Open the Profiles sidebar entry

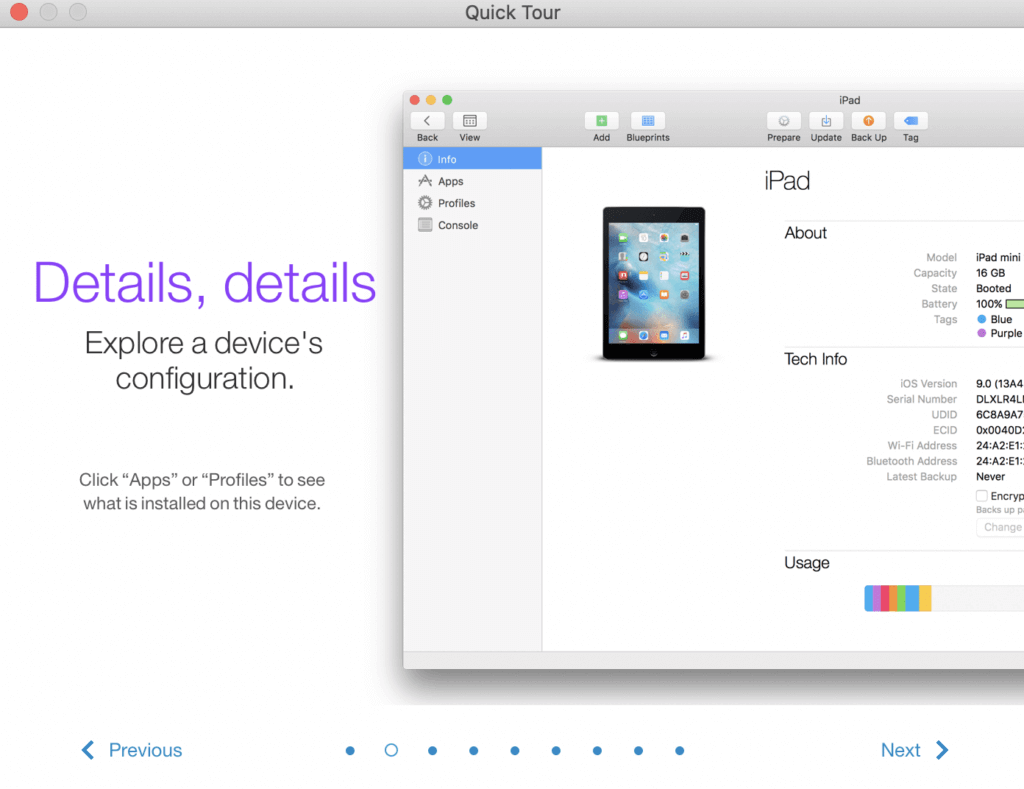click(424, 202)
